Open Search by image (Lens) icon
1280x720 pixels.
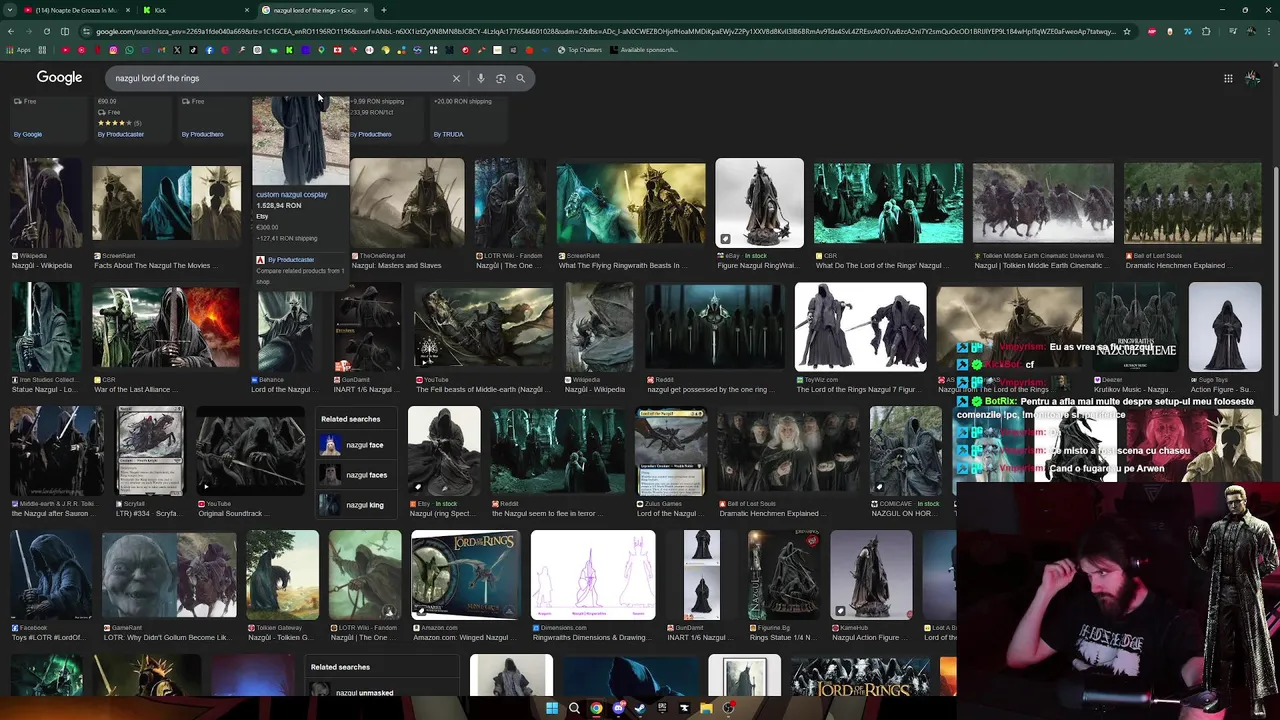(500, 78)
